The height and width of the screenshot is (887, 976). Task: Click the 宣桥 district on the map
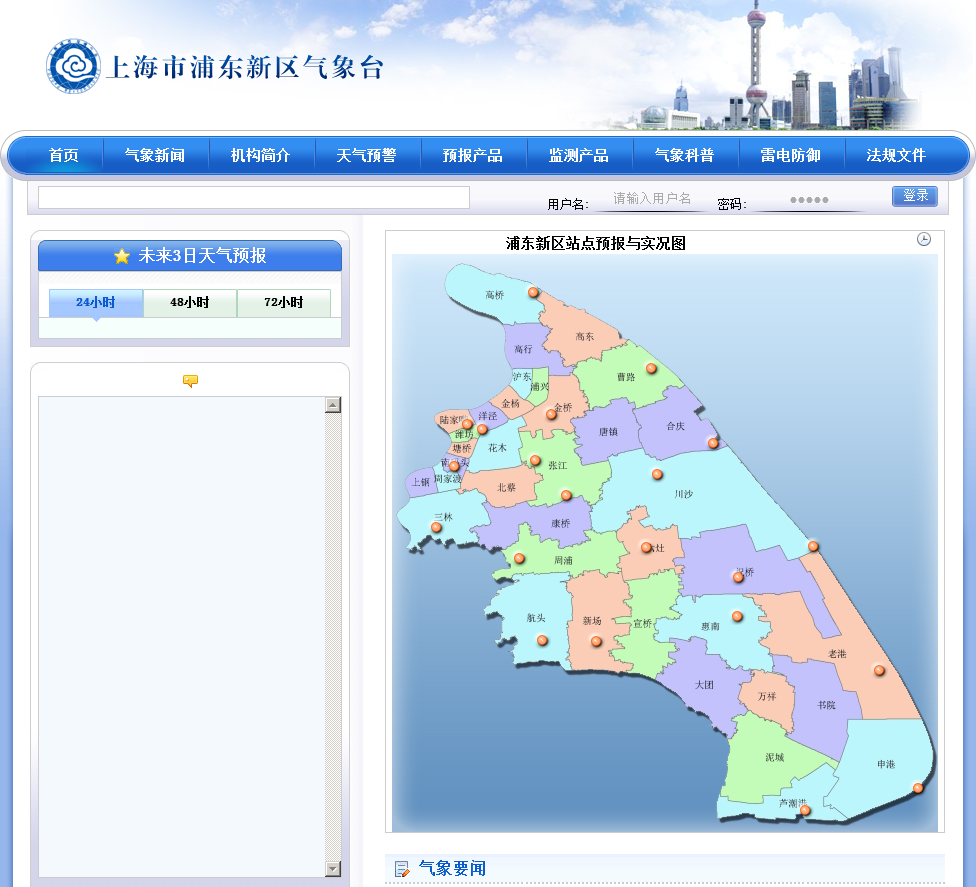642,623
